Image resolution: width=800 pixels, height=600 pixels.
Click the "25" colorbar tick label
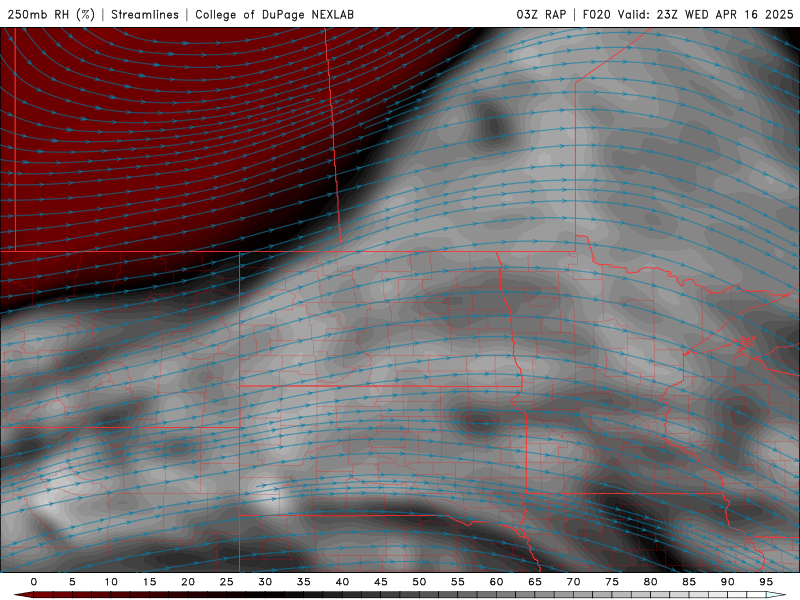click(227, 582)
